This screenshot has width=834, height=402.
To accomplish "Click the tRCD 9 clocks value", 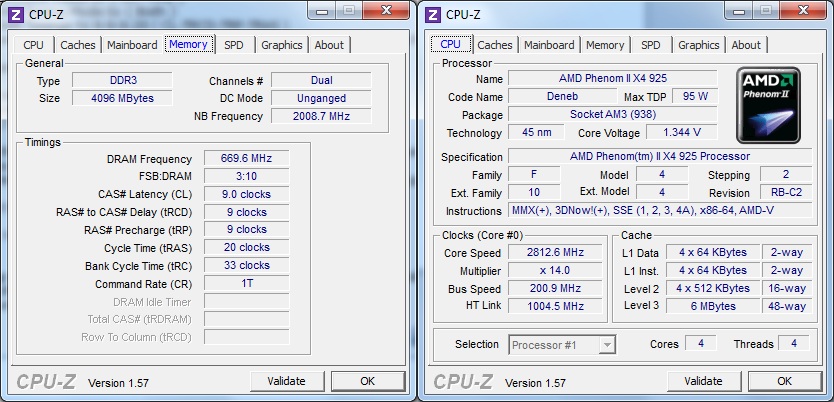I will coord(247,212).
